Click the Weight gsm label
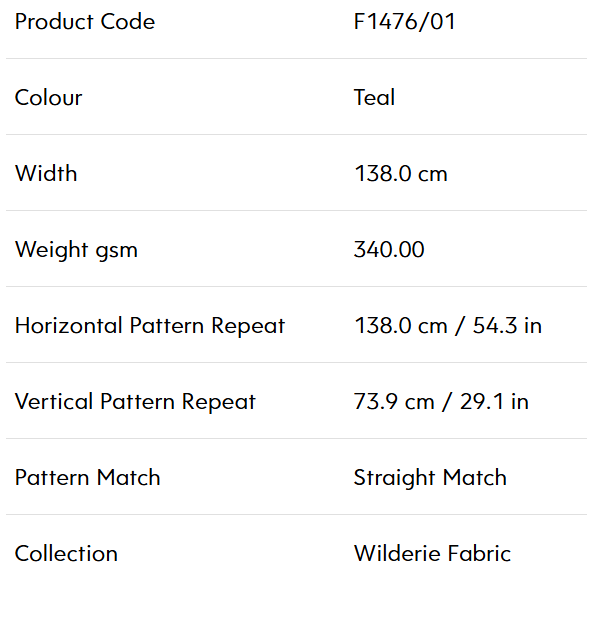The image size is (598, 622). pos(76,250)
